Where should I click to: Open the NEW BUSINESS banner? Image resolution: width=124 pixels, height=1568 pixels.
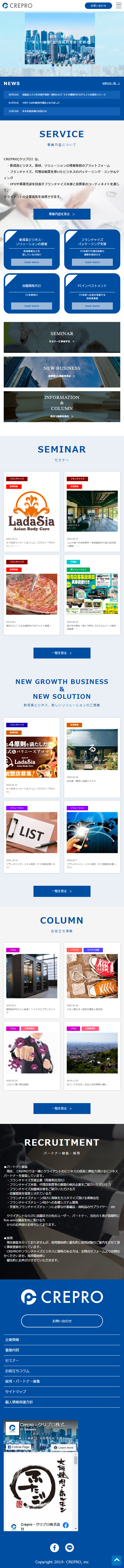coord(62,371)
